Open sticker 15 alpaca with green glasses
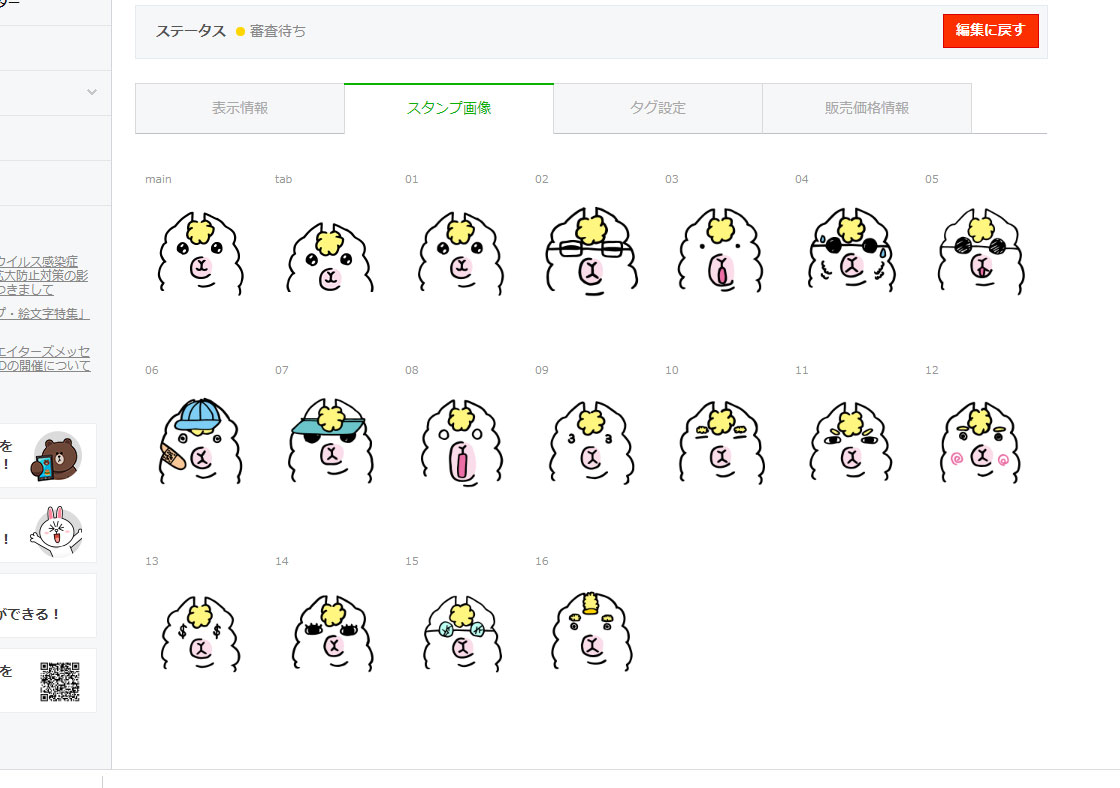Screen dimensions: 1120x788 tap(460, 633)
